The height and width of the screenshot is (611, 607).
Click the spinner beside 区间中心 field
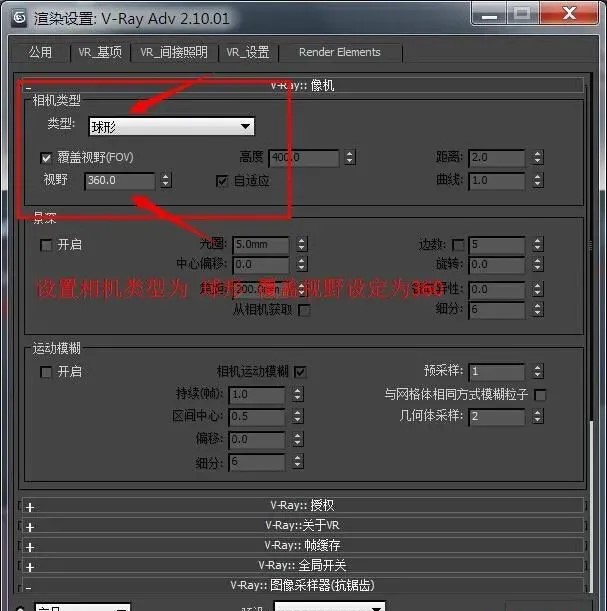[x=298, y=417]
